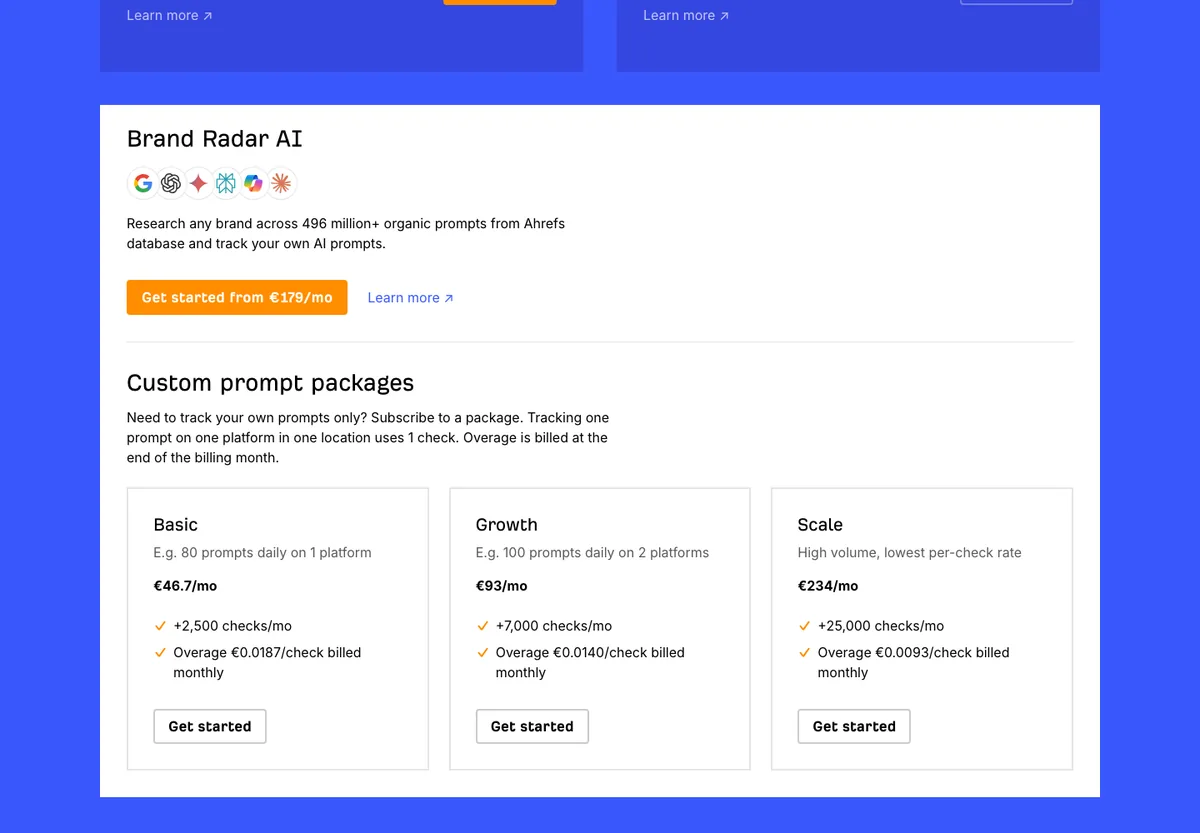The height and width of the screenshot is (833, 1200).
Task: Click checkmark beside Overage €0.0093/check
Action: click(804, 652)
